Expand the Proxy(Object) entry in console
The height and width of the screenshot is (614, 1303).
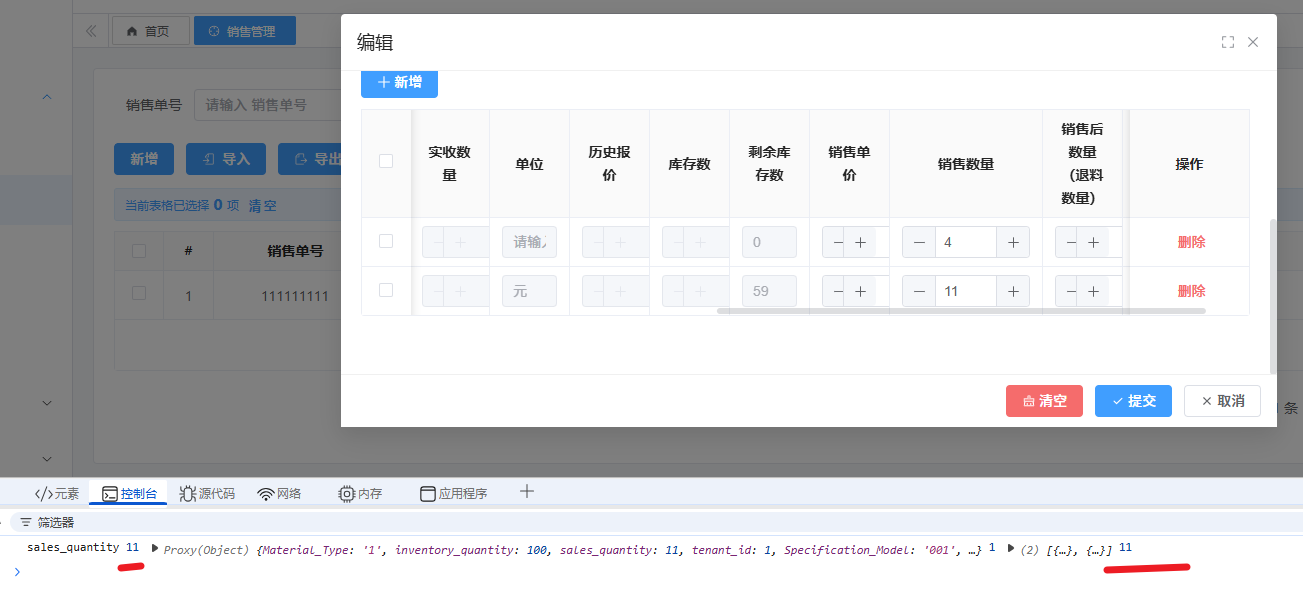(x=154, y=548)
